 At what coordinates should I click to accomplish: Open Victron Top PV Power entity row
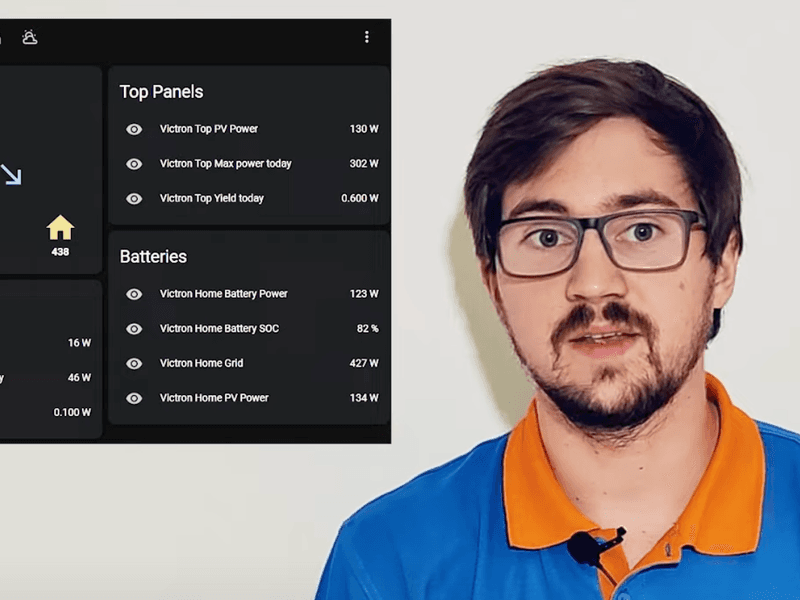(x=249, y=129)
